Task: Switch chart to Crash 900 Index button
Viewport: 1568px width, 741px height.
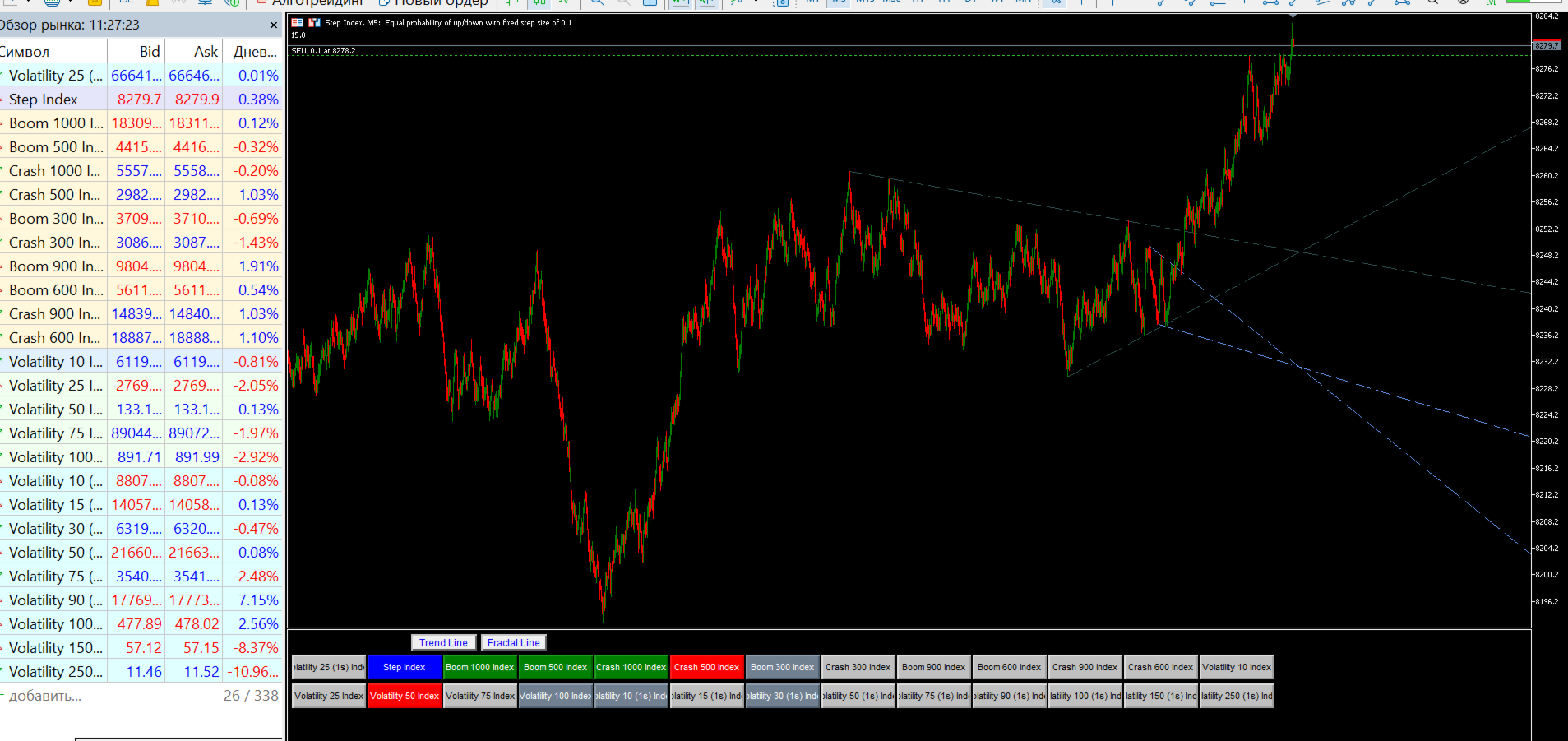Action: point(1085,667)
